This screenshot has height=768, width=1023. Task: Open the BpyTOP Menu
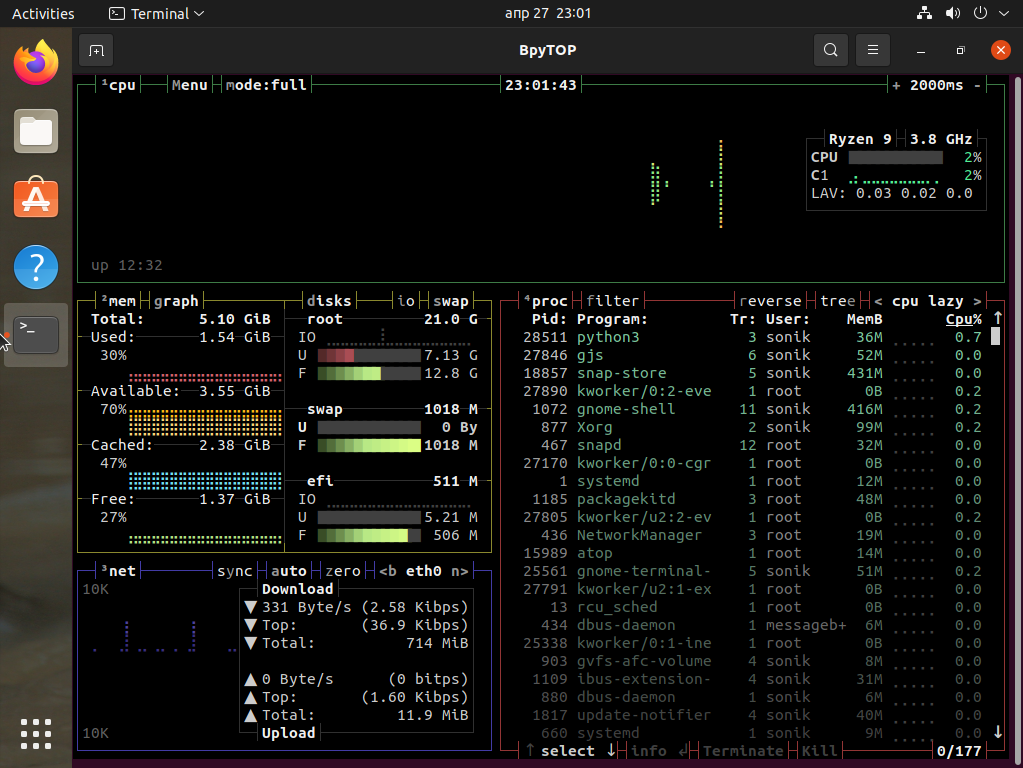click(x=189, y=85)
